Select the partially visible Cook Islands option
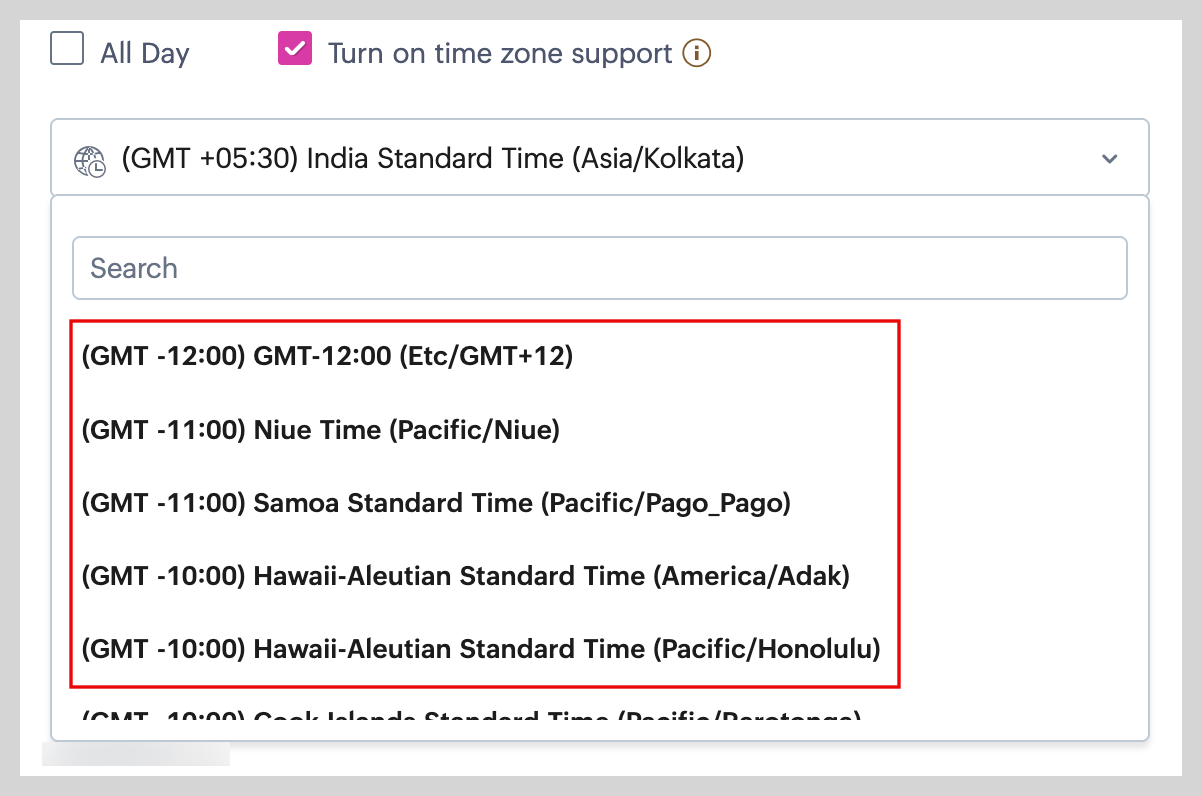 (470, 716)
